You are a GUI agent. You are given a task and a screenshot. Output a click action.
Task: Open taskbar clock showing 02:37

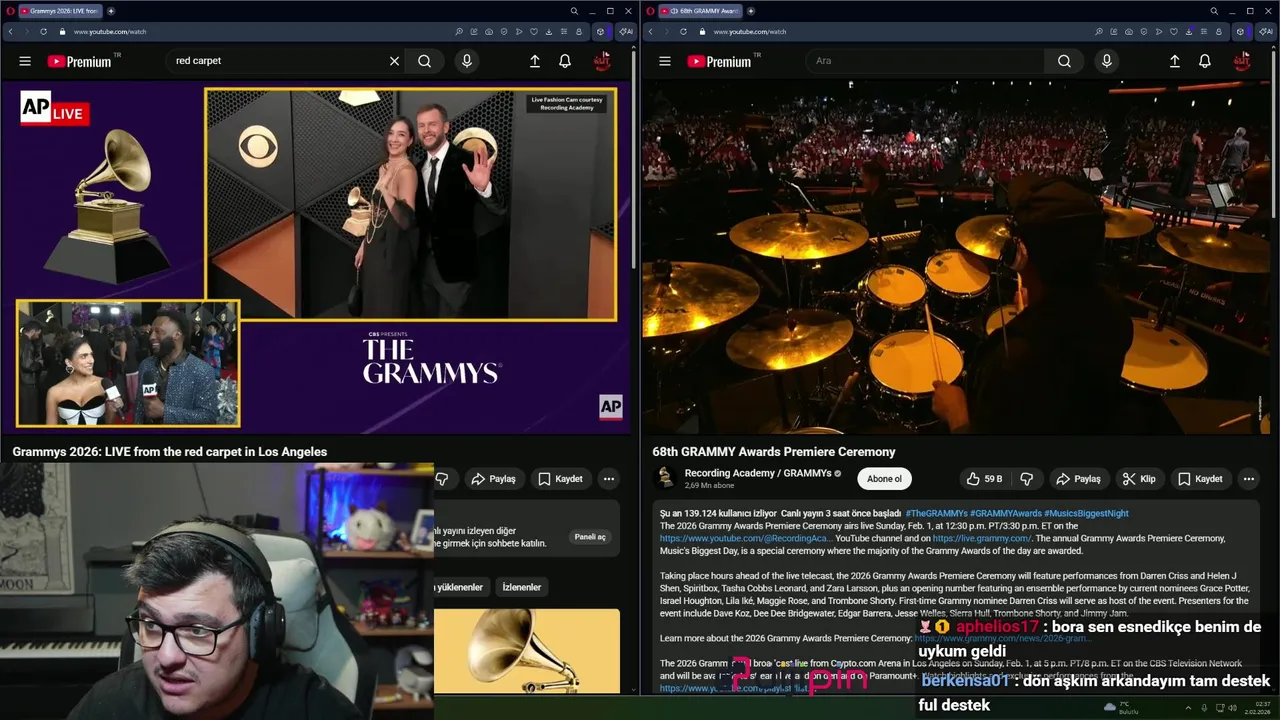(x=1257, y=707)
